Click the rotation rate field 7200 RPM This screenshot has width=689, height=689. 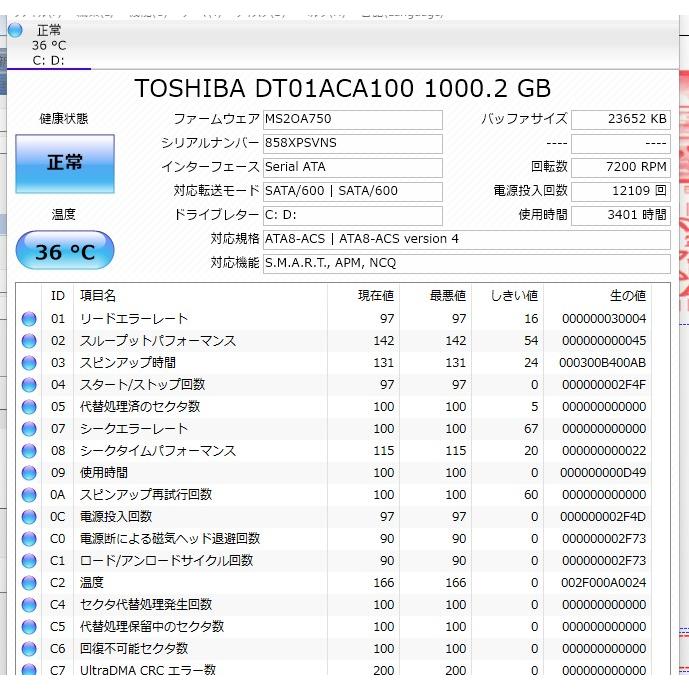(621, 167)
